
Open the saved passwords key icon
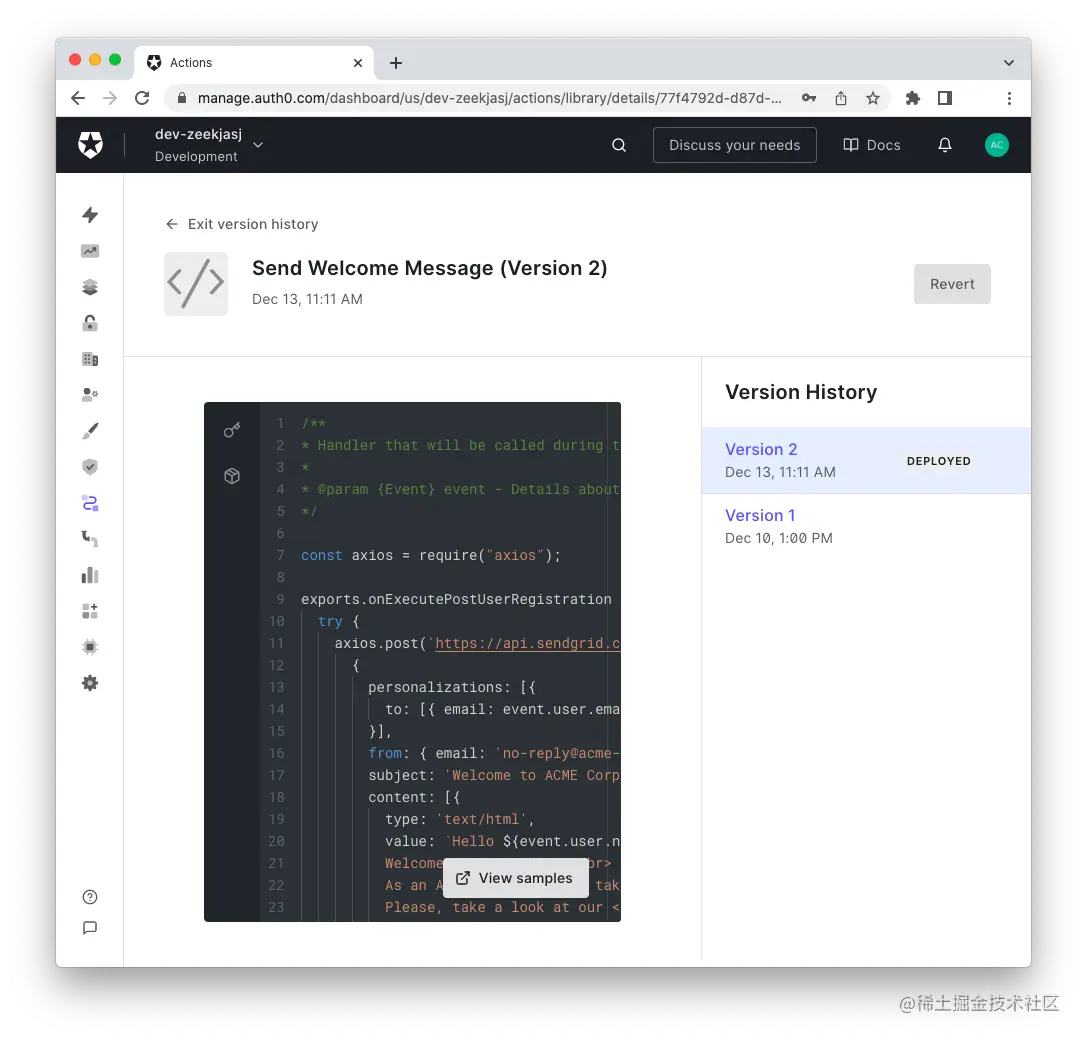(x=809, y=98)
